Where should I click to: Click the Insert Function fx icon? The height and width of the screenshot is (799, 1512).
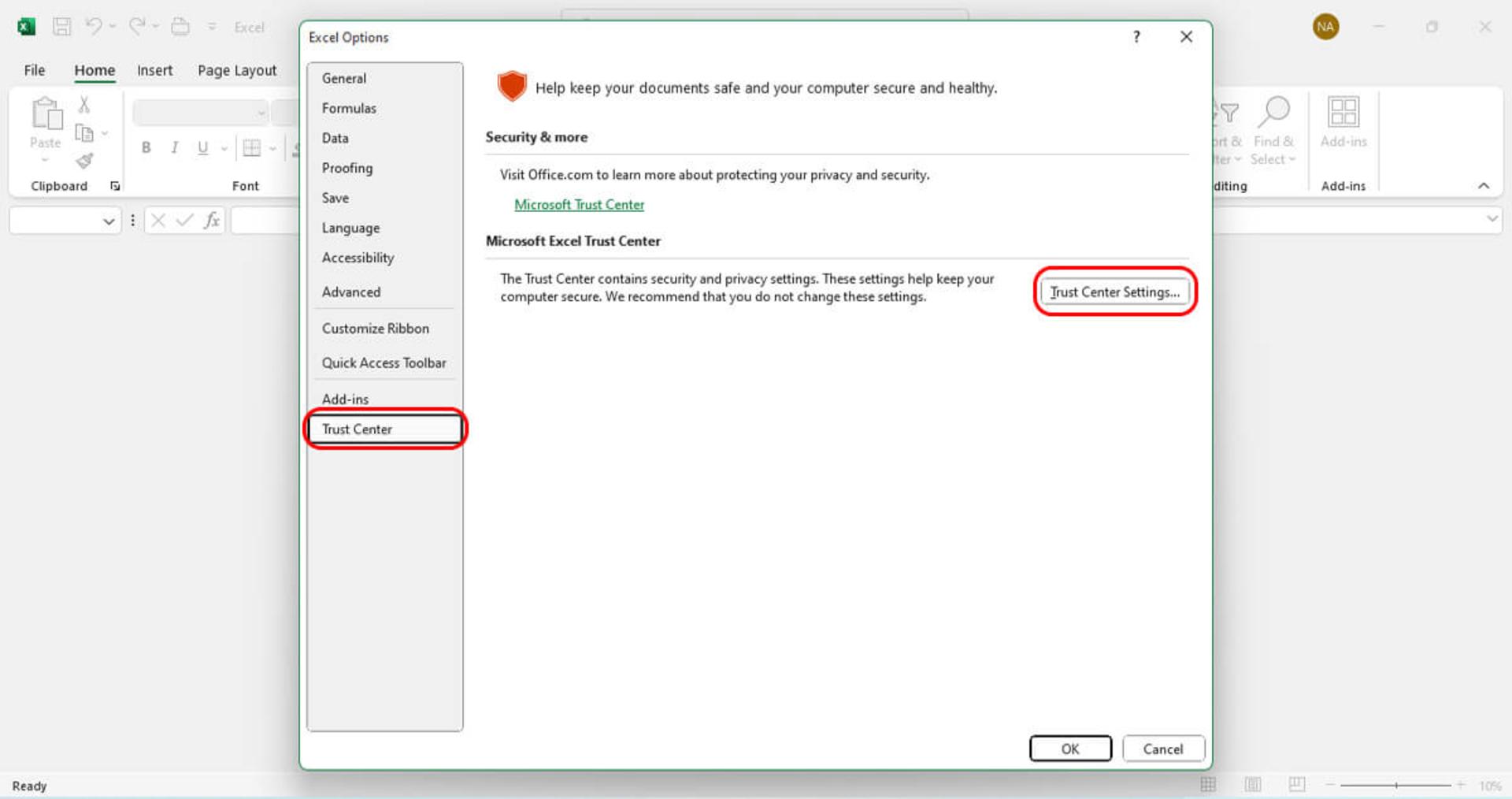point(211,221)
